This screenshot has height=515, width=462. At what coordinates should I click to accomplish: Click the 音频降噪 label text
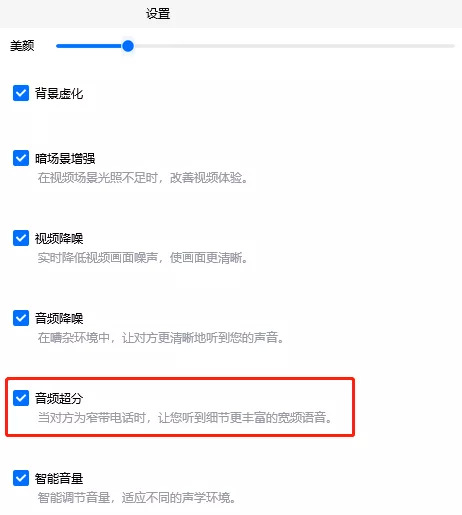[x=59, y=319]
